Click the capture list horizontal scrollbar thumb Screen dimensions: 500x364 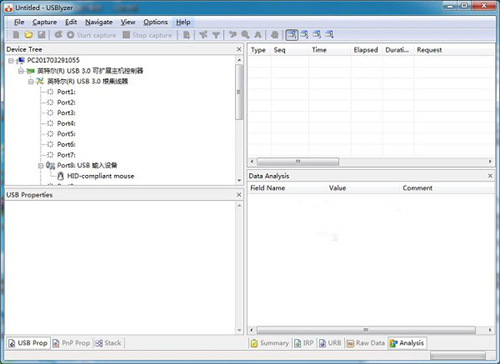click(298, 162)
